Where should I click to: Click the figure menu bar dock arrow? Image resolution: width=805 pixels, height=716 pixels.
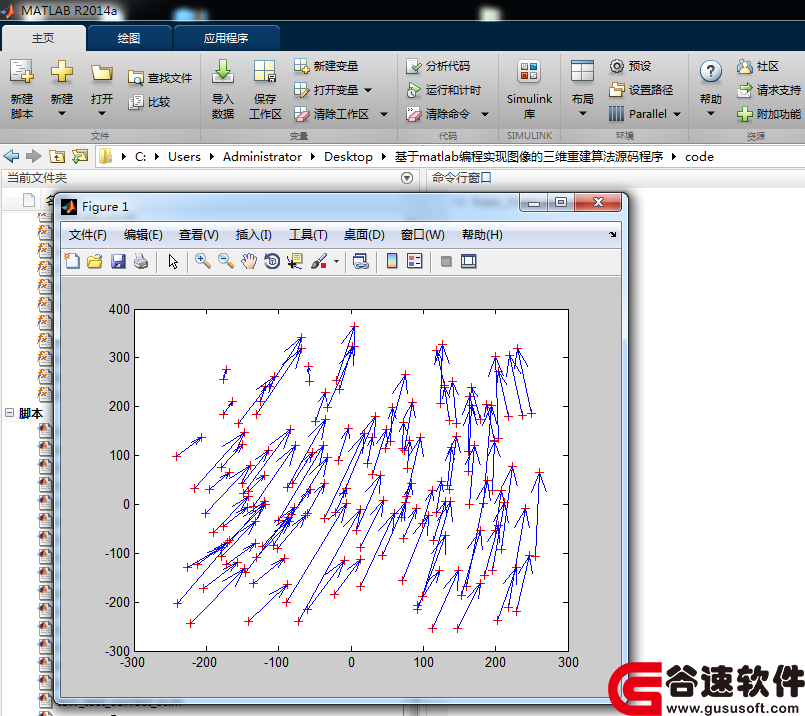612,234
